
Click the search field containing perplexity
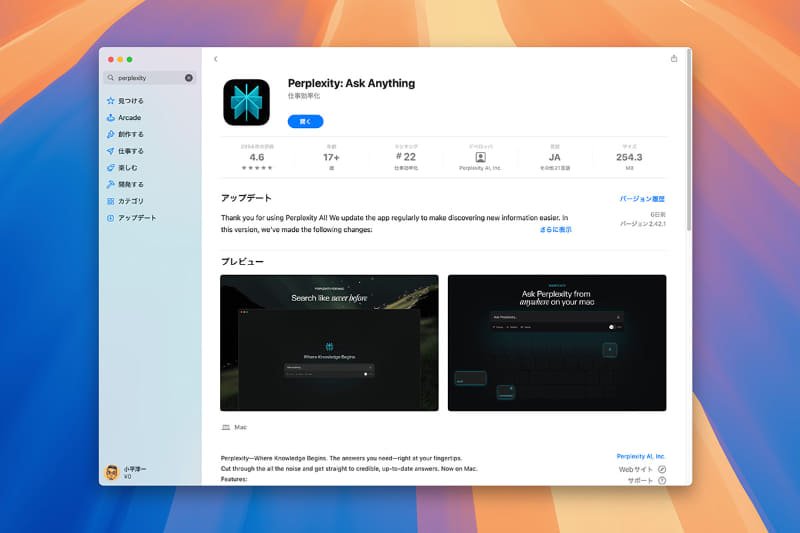(150, 78)
